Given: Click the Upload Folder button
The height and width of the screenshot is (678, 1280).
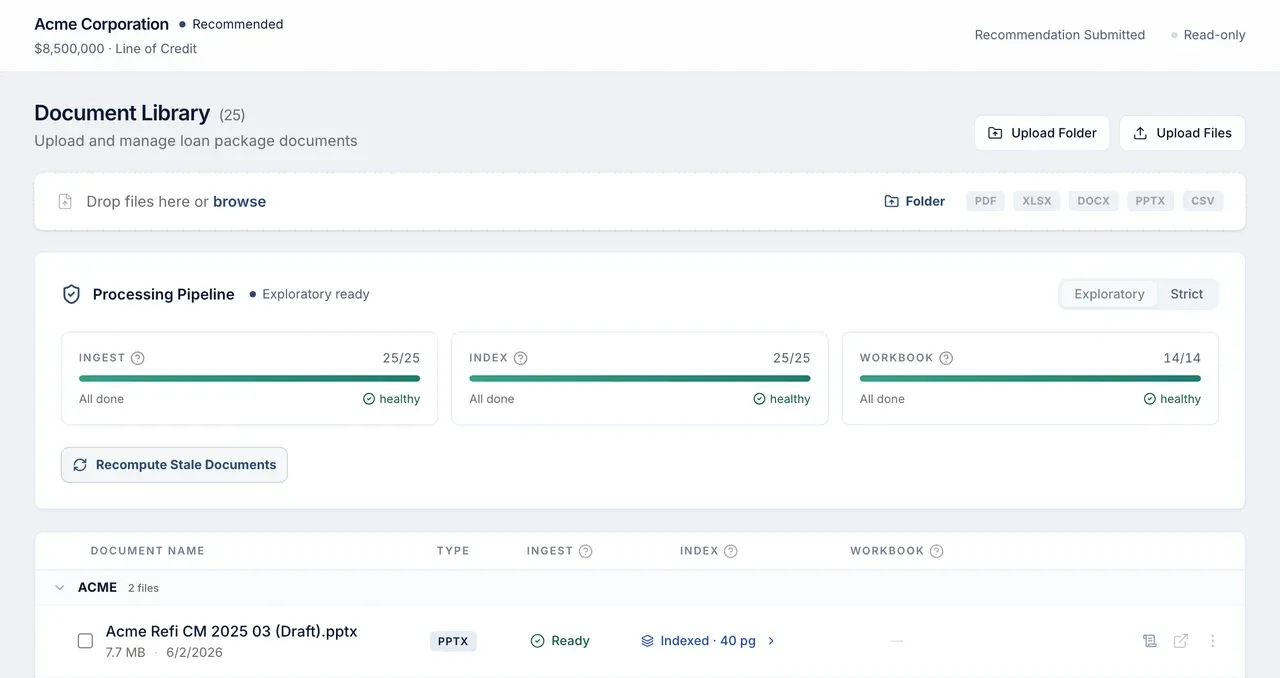Looking at the screenshot, I should coord(1042,133).
